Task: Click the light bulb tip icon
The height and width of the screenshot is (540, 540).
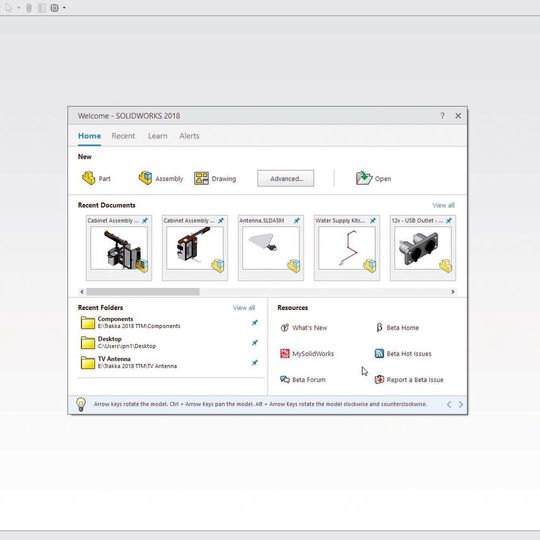Action: (x=81, y=404)
